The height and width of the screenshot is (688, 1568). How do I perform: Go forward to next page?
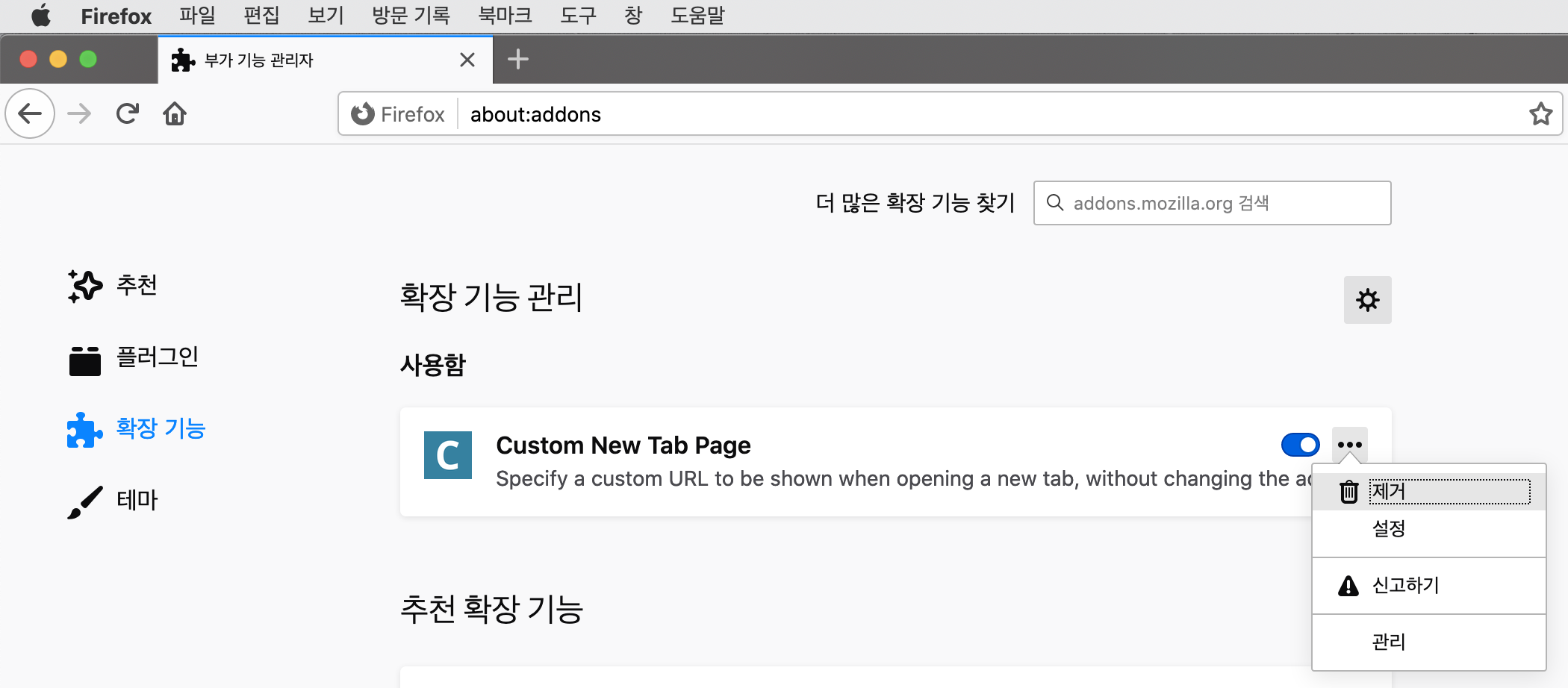tap(79, 113)
